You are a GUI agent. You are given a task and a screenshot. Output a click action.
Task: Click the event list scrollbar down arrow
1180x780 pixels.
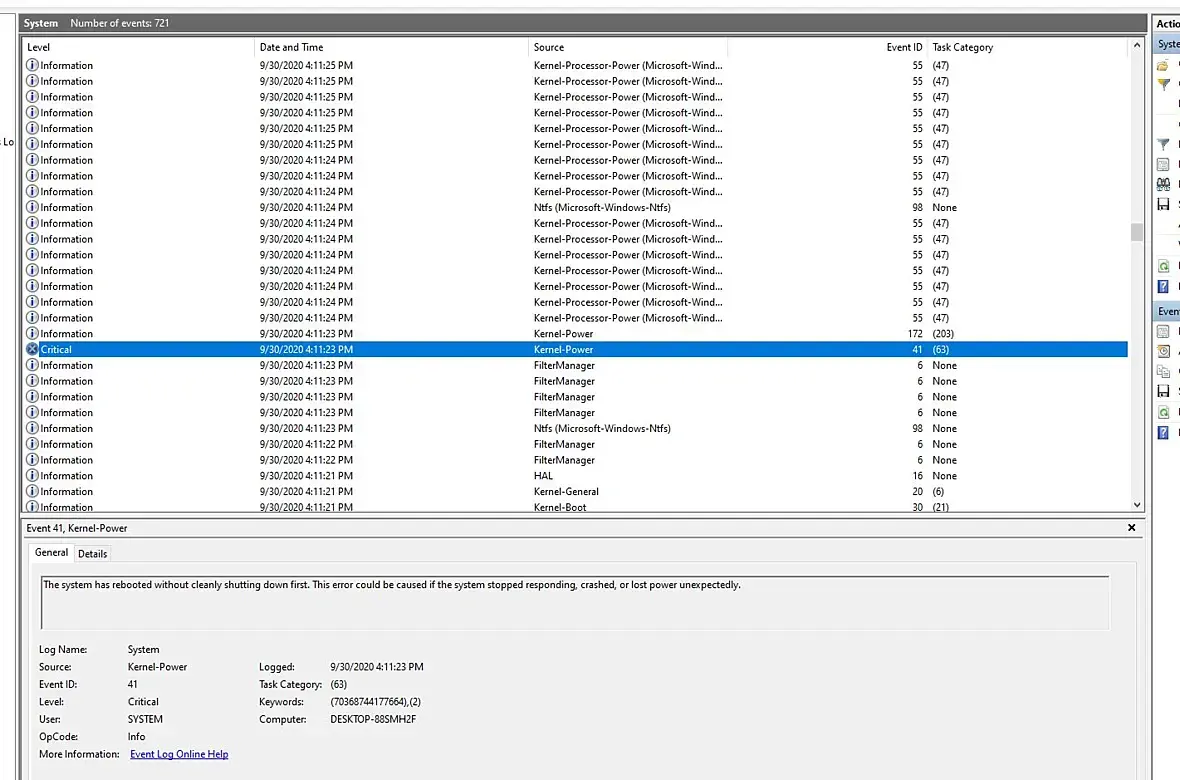[1136, 505]
